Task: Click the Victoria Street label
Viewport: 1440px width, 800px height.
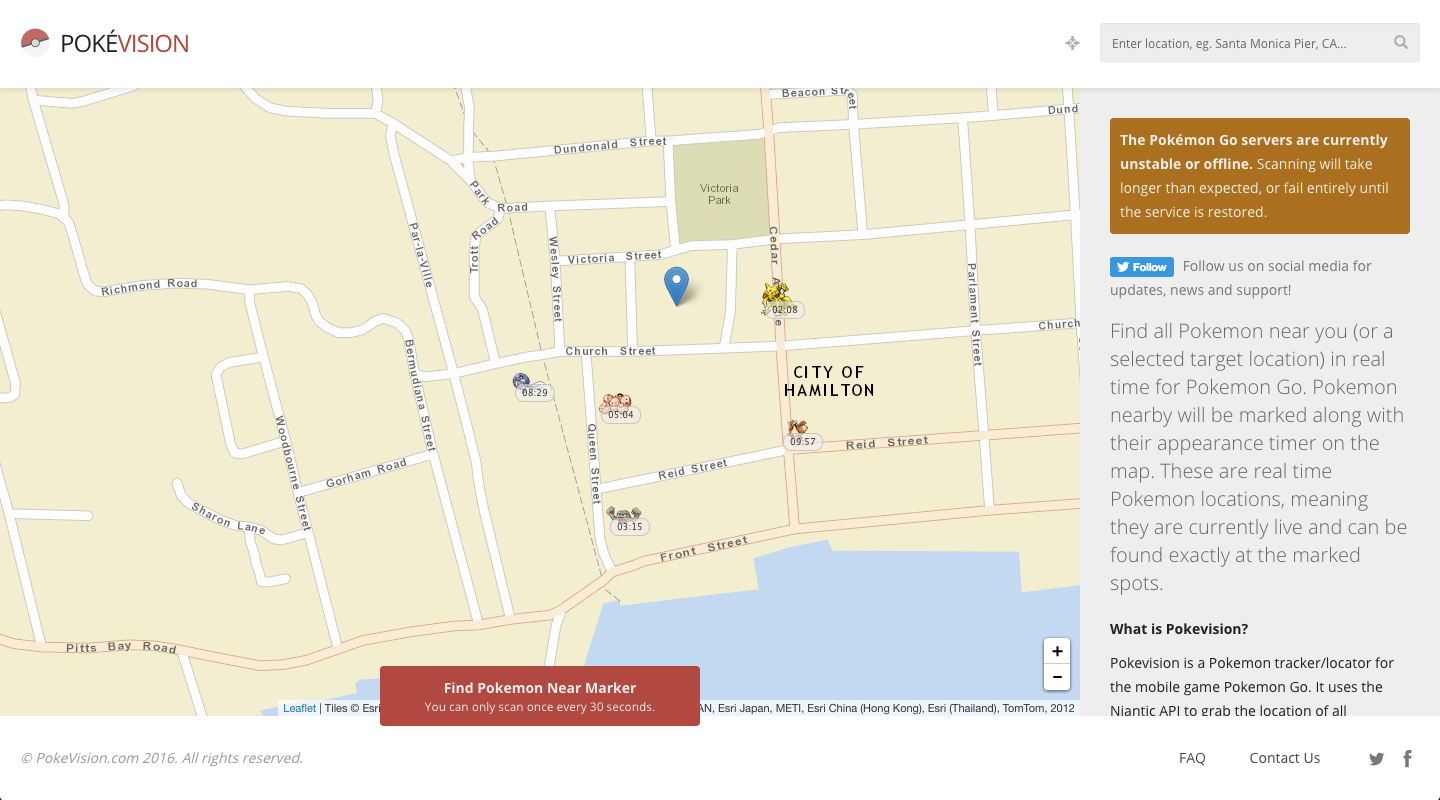Action: pos(615,257)
